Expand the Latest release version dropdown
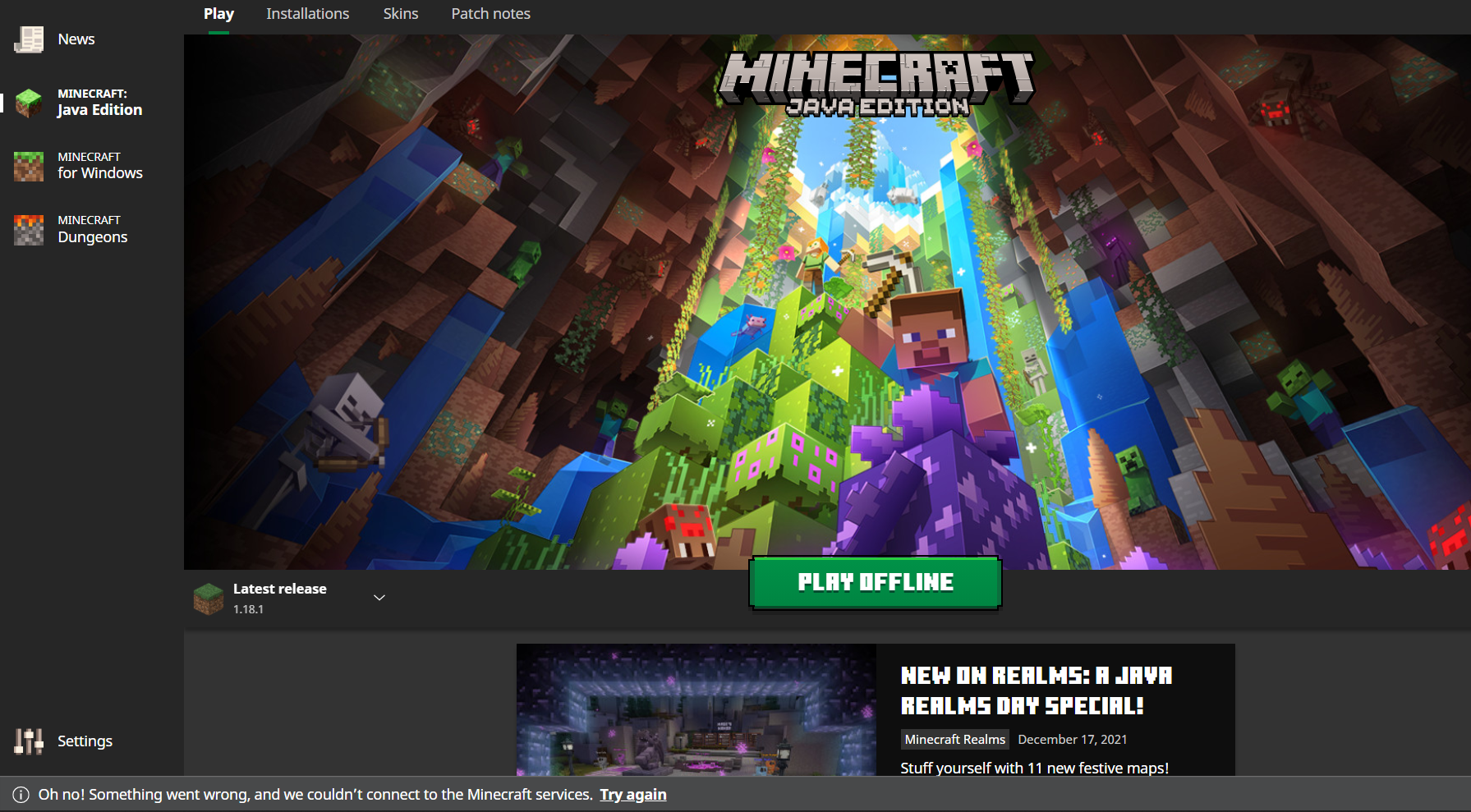 pyautogui.click(x=379, y=598)
